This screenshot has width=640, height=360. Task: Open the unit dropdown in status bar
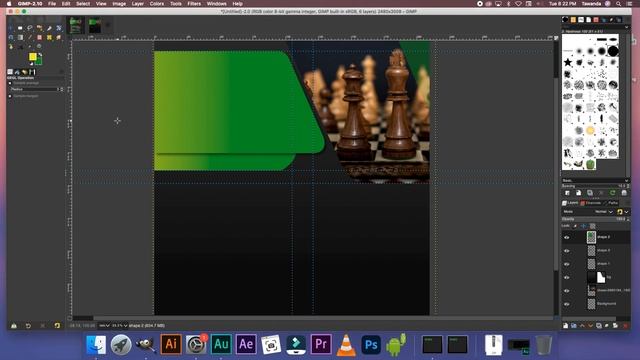(104, 325)
